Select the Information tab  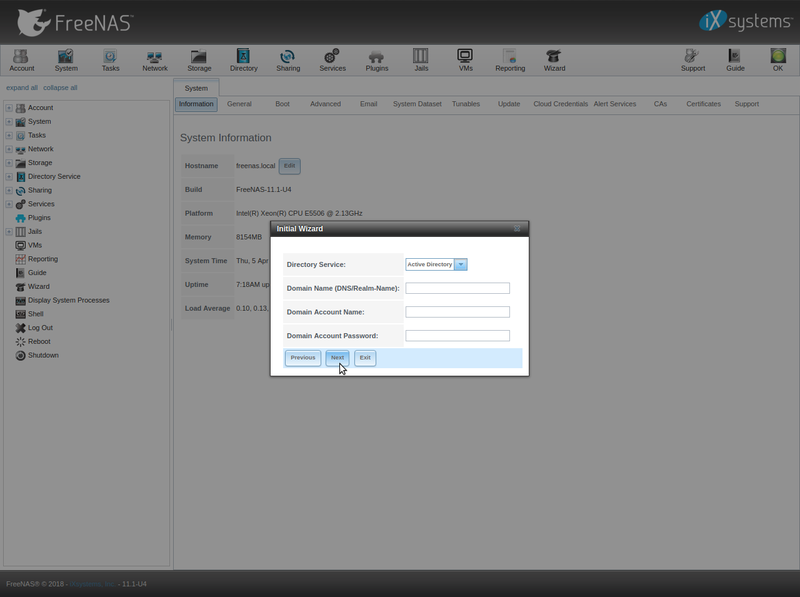pyautogui.click(x=196, y=104)
